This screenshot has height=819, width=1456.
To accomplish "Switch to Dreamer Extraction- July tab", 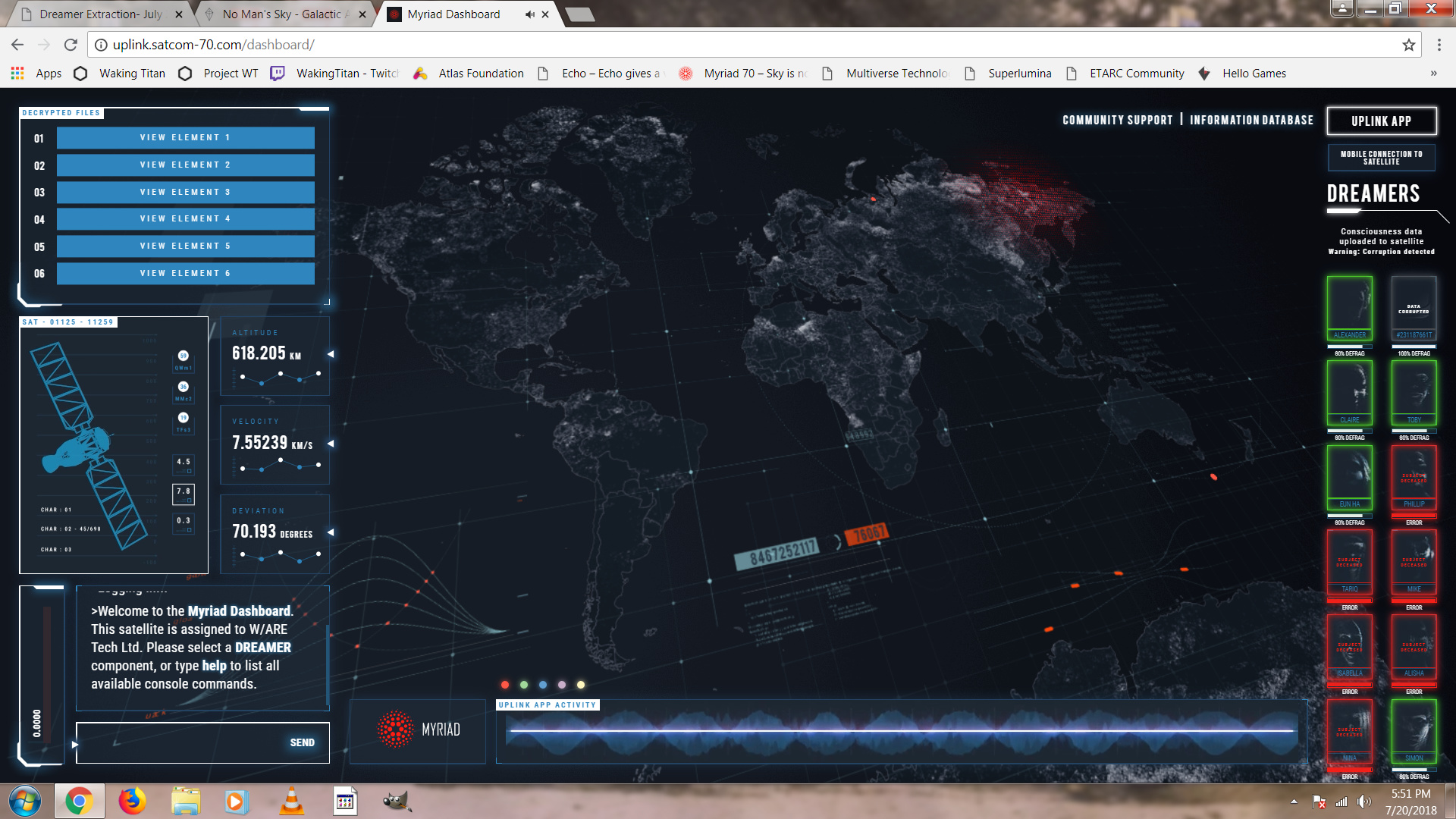I will pos(100,14).
